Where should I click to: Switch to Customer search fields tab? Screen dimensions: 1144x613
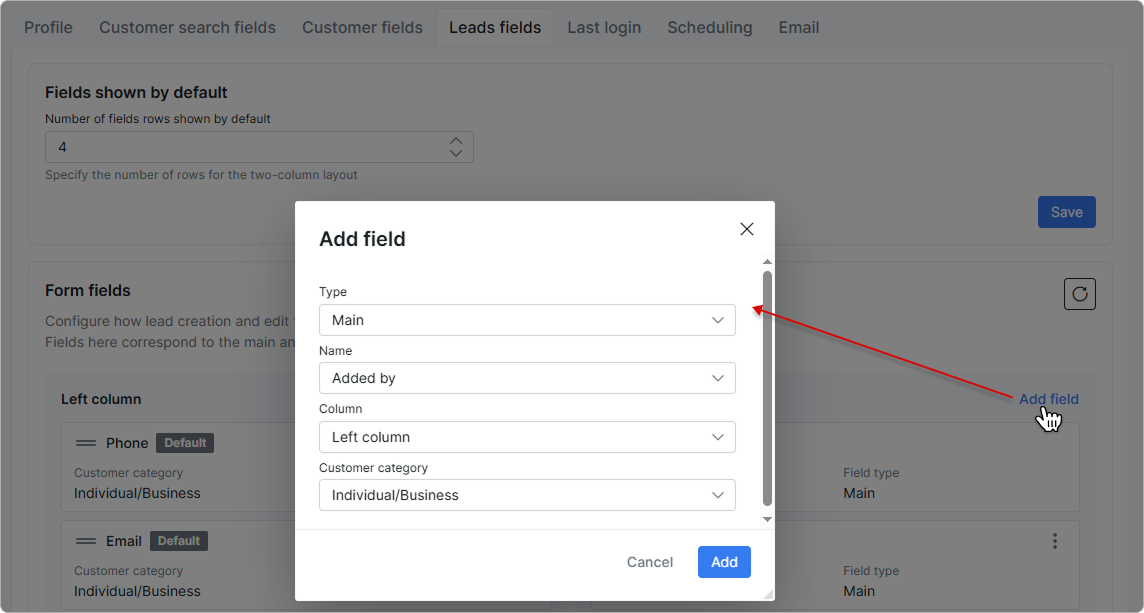click(188, 28)
